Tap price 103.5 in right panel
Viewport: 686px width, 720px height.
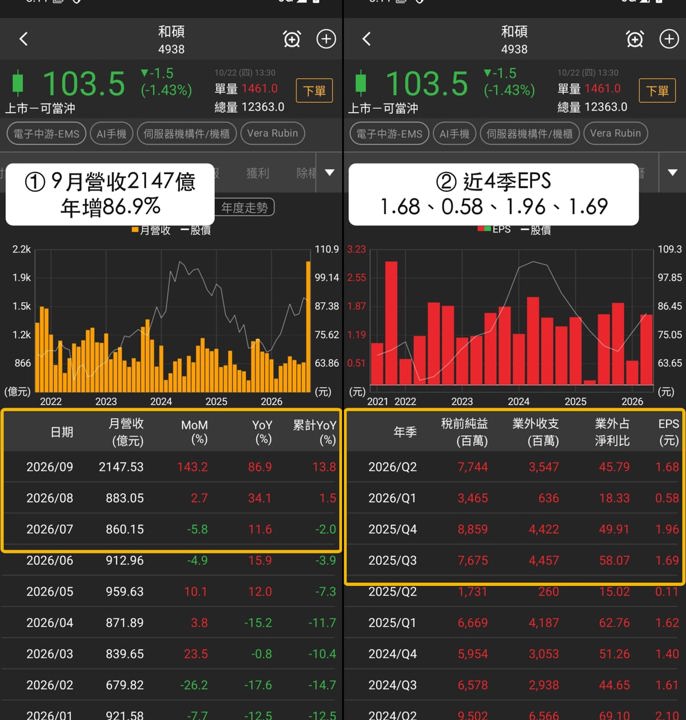[x=427, y=84]
